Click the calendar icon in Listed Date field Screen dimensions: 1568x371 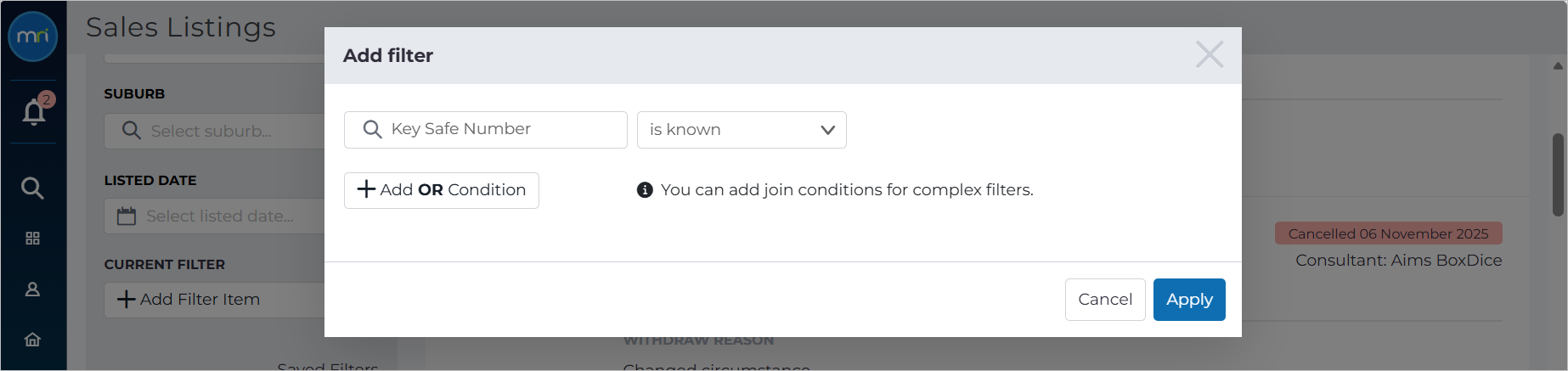(127, 216)
